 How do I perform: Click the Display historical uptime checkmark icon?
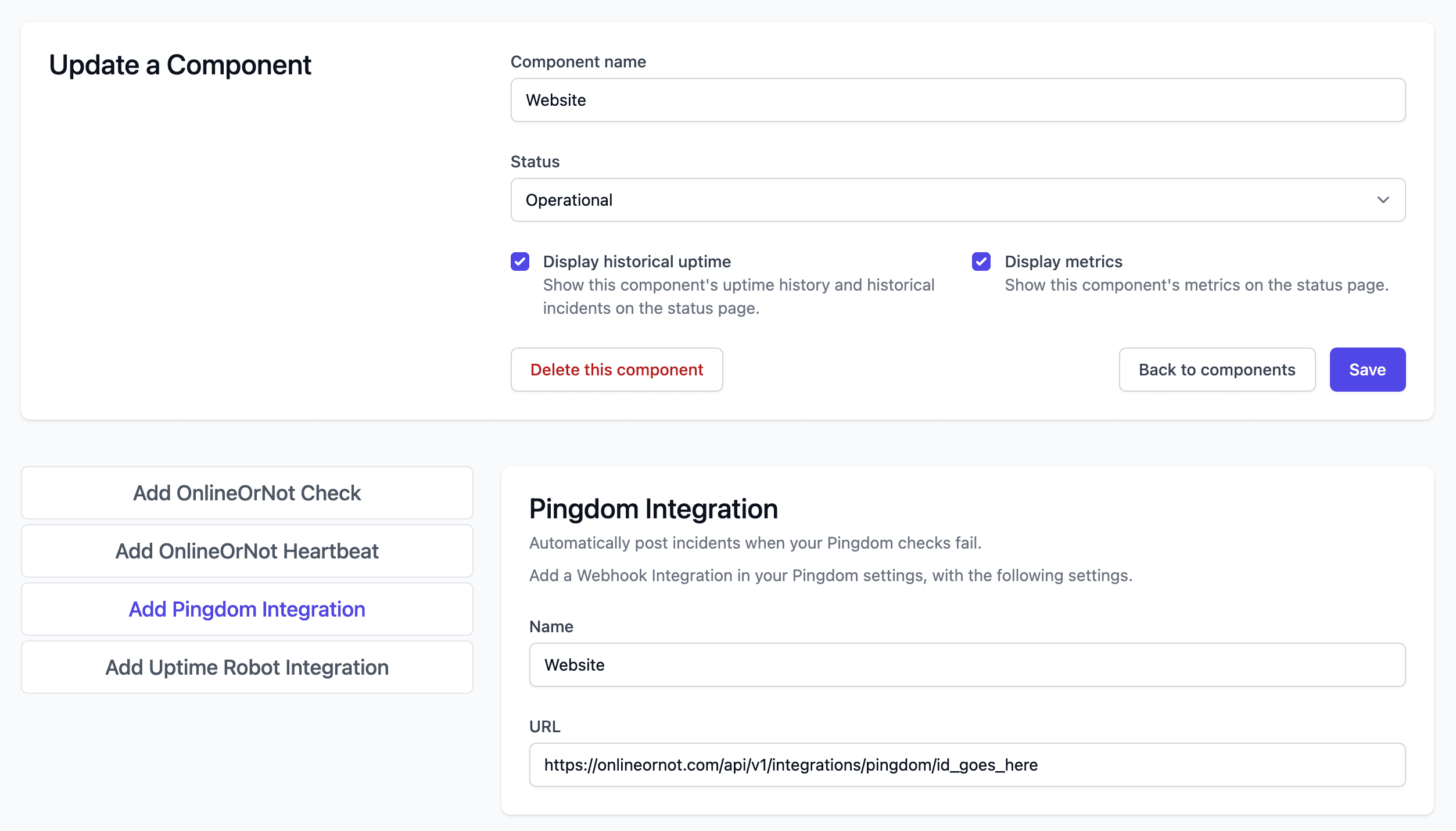[x=520, y=262]
